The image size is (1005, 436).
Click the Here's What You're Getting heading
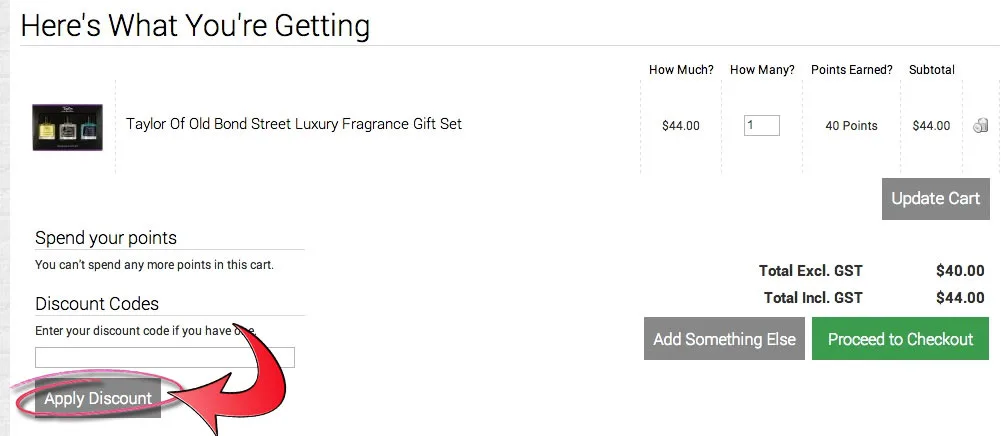coord(195,25)
